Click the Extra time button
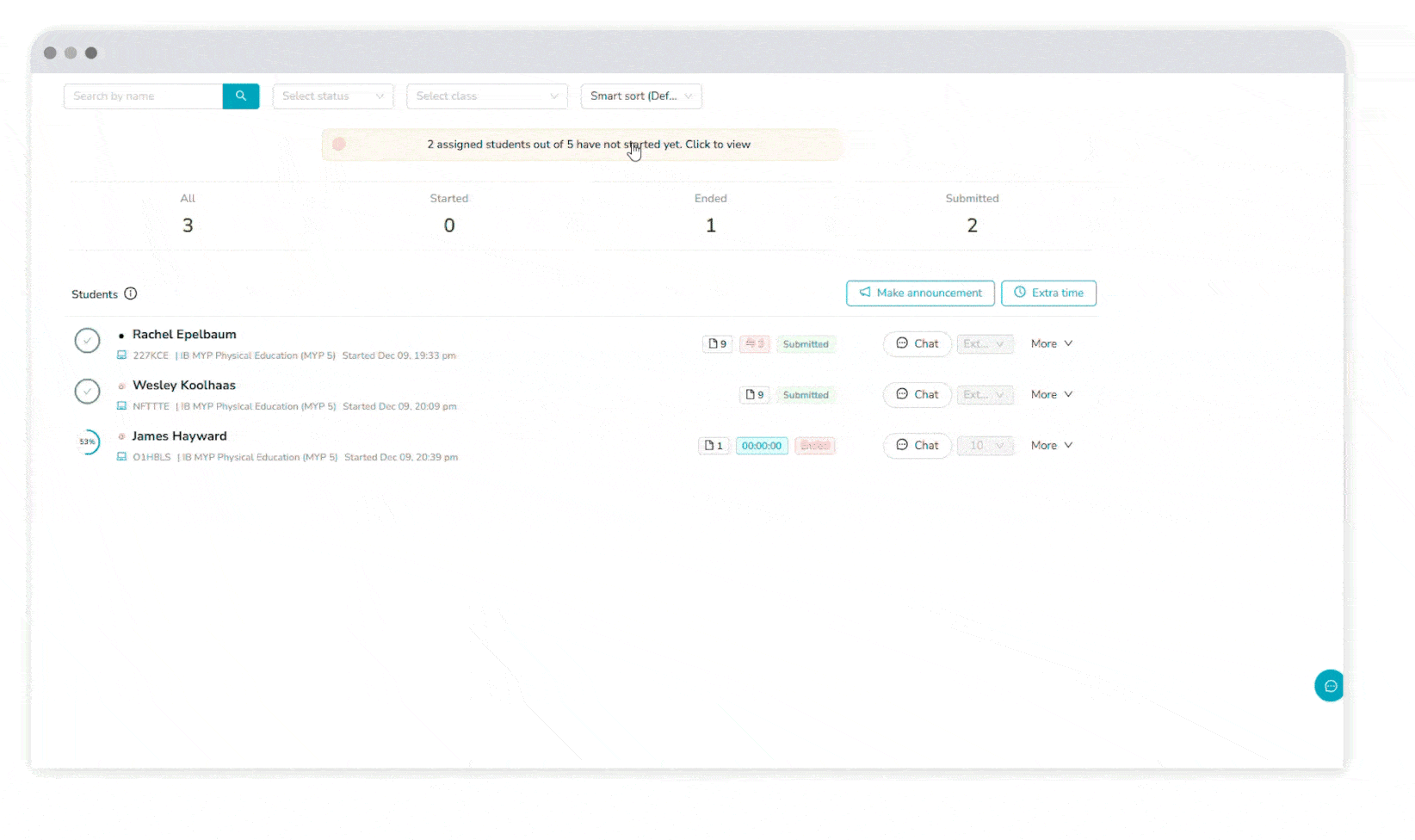The height and width of the screenshot is (840, 1415). (x=1048, y=293)
